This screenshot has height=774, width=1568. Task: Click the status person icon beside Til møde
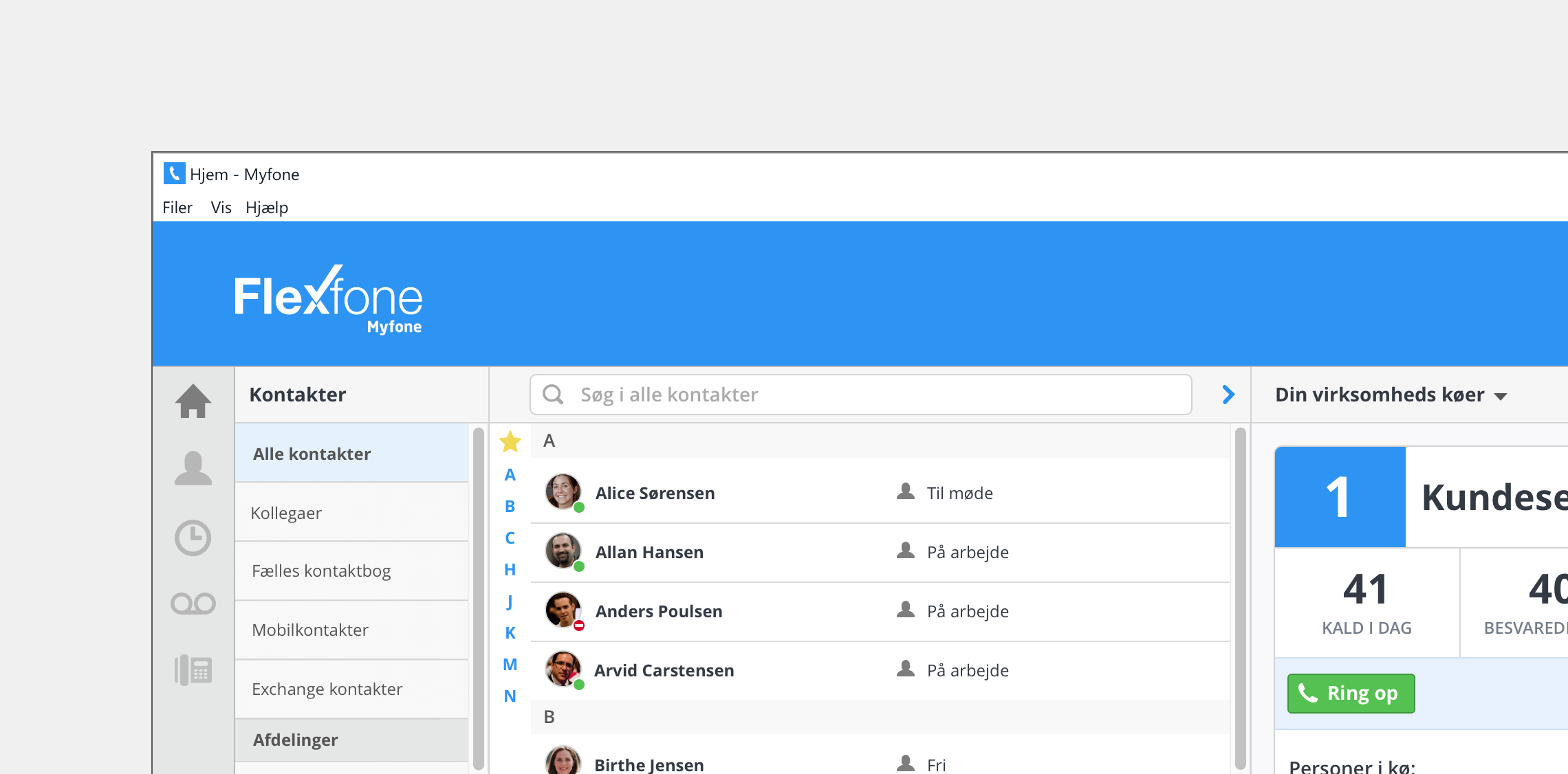pos(906,491)
